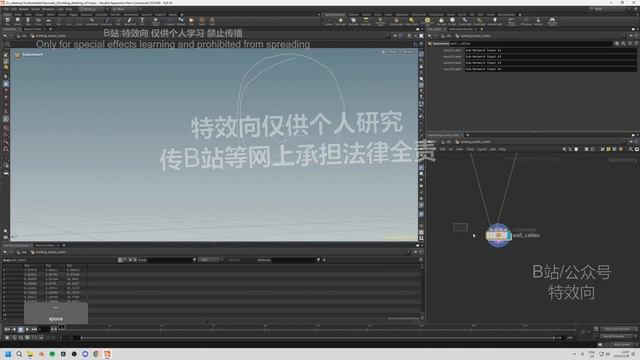Open the Attributes filter dropdown arrow
Viewport: 640px width, 360px height.
318,260
